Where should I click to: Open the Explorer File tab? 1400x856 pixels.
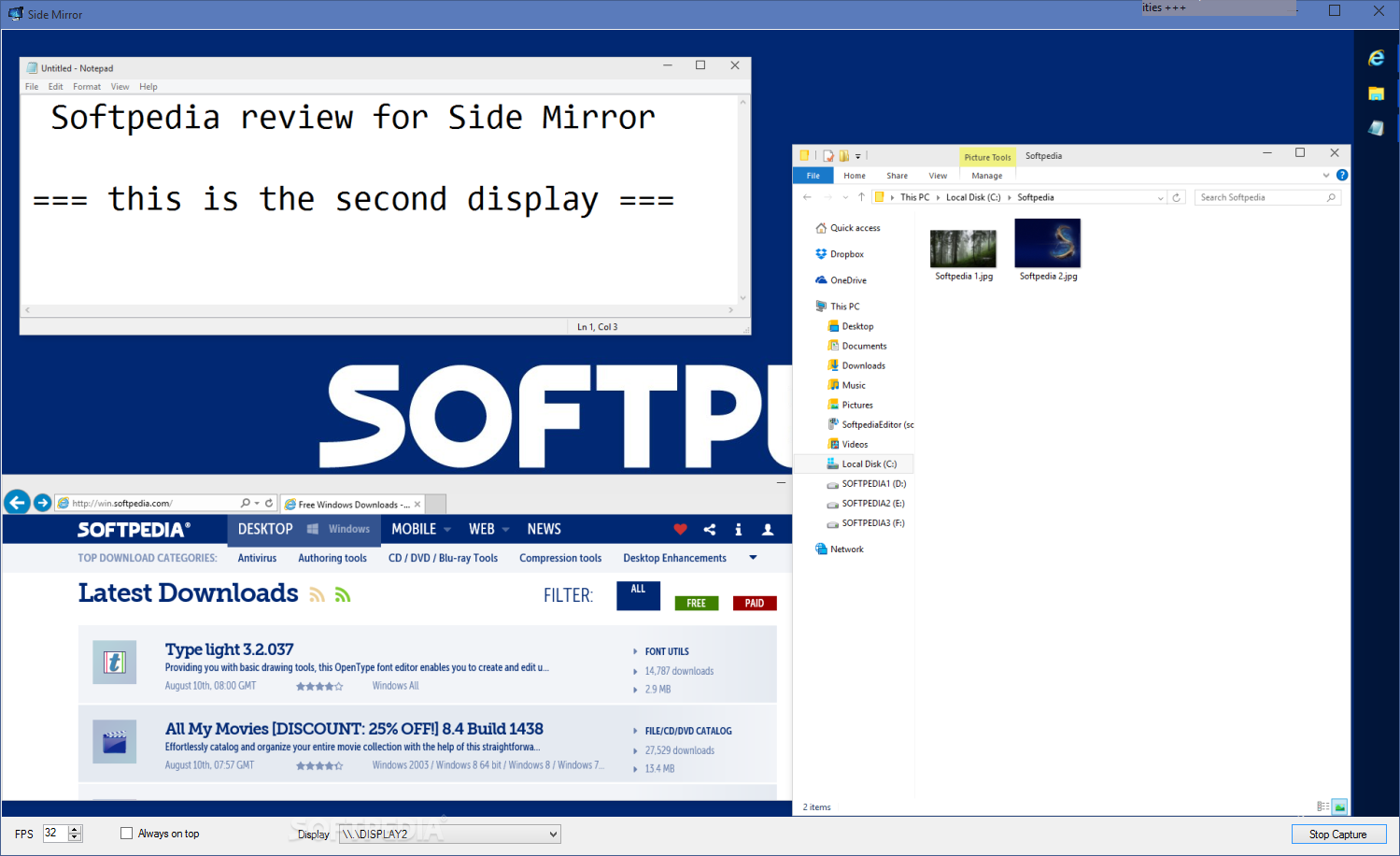click(813, 175)
